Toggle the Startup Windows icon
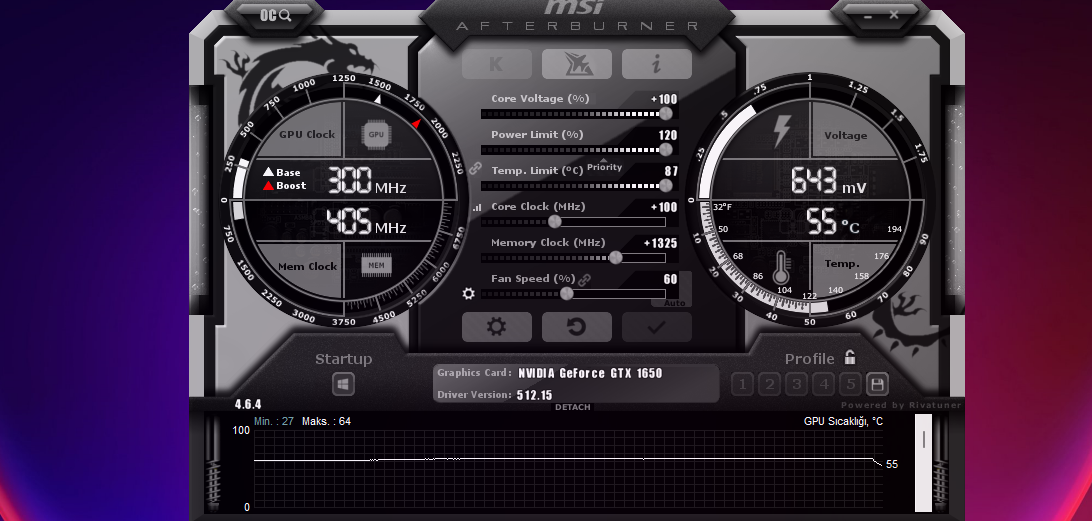The width and height of the screenshot is (1092, 521). click(x=343, y=384)
